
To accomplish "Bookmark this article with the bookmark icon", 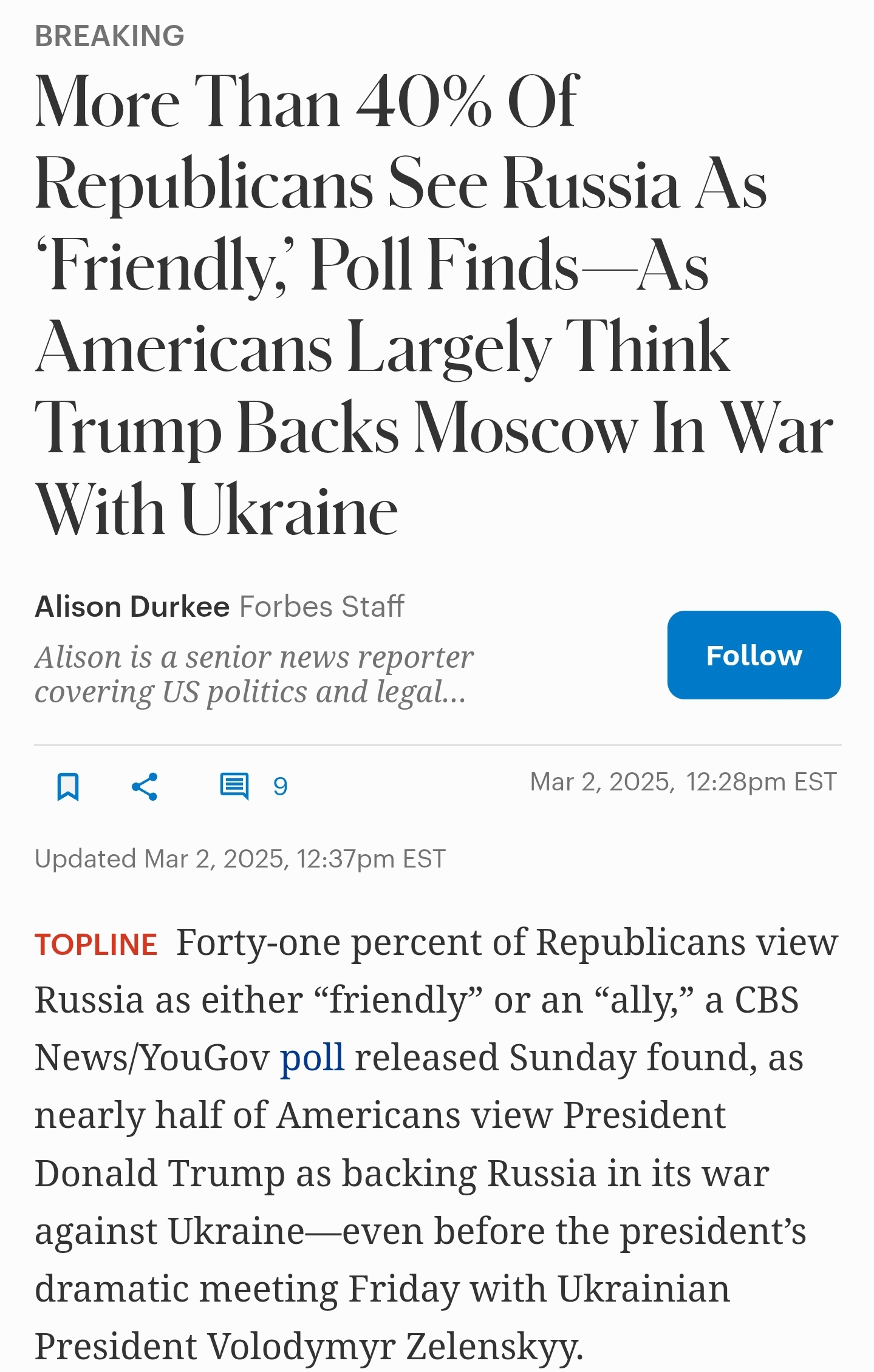I will click(67, 787).
